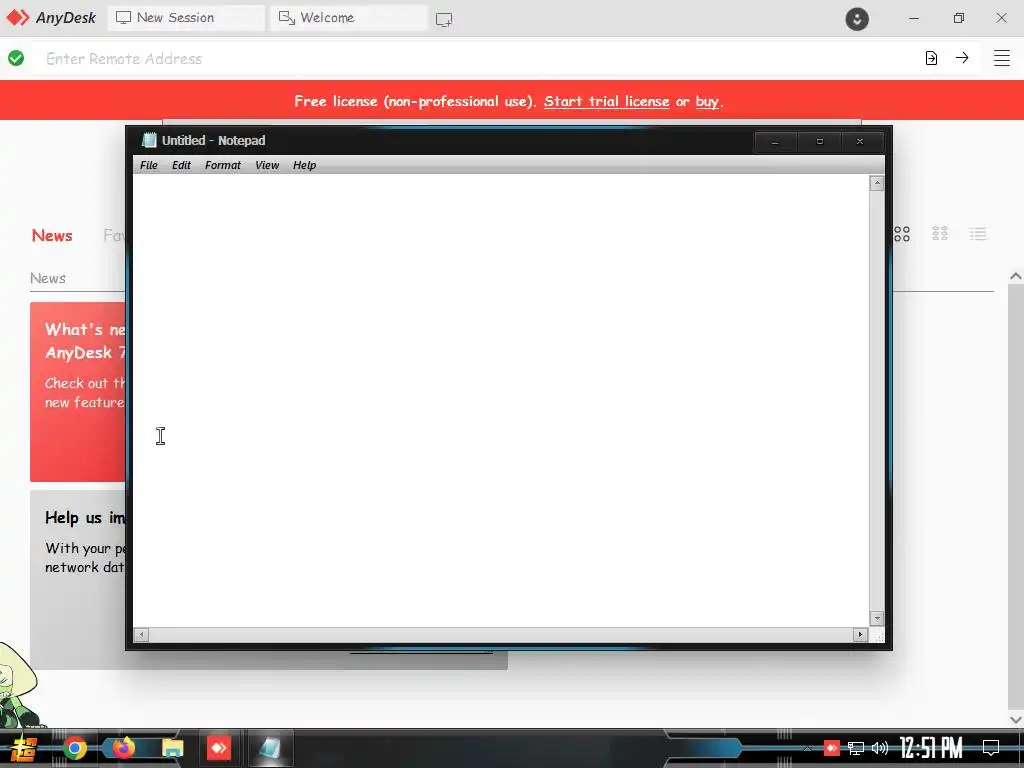1024x768 pixels.
Task: Show hidden system tray icons chevron
Action: 808,748
